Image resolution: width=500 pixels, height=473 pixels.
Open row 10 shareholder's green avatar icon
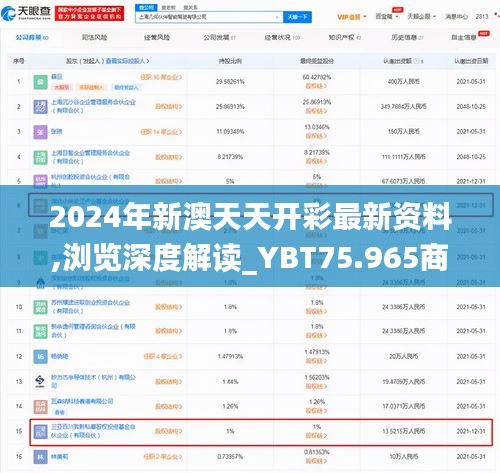pyautogui.click(x=40, y=307)
